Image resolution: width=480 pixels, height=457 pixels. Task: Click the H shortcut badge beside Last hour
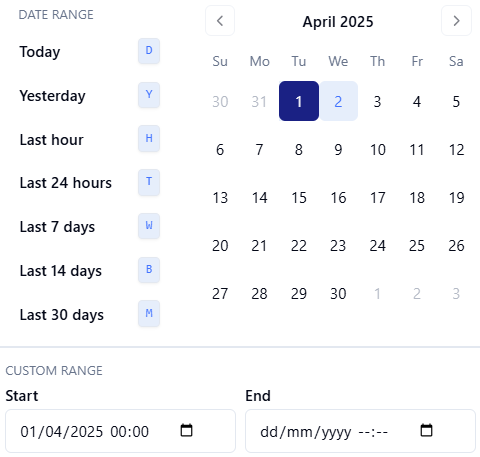tap(149, 138)
